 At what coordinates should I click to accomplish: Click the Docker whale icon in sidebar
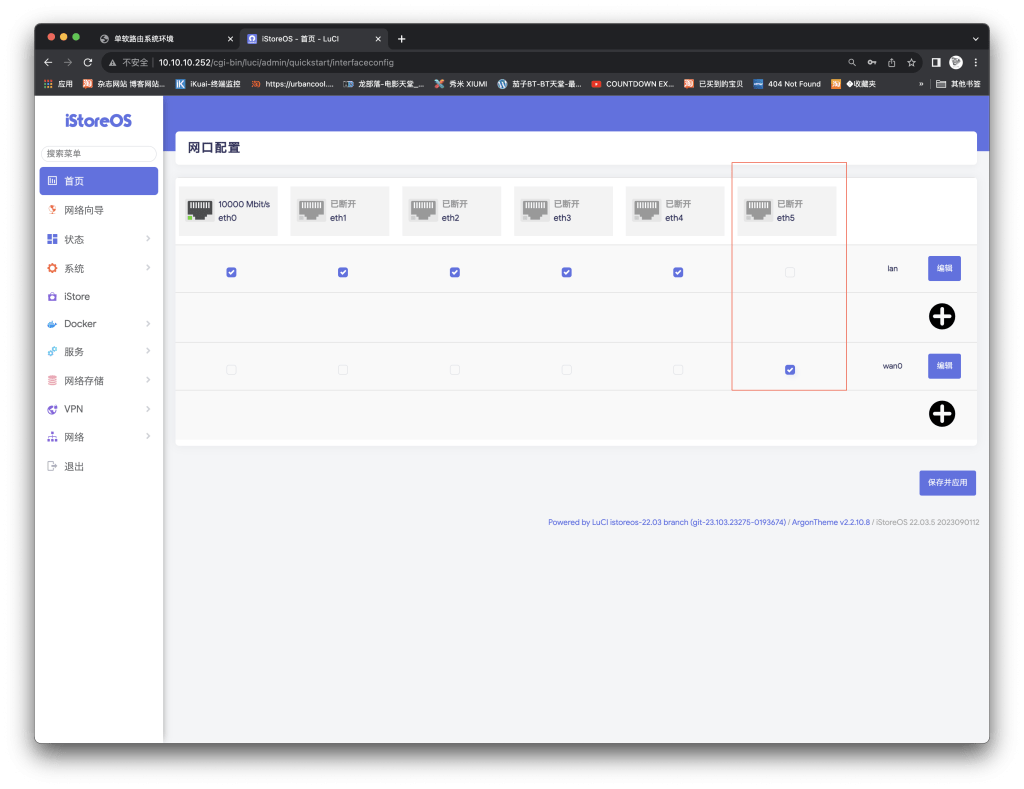pos(52,324)
